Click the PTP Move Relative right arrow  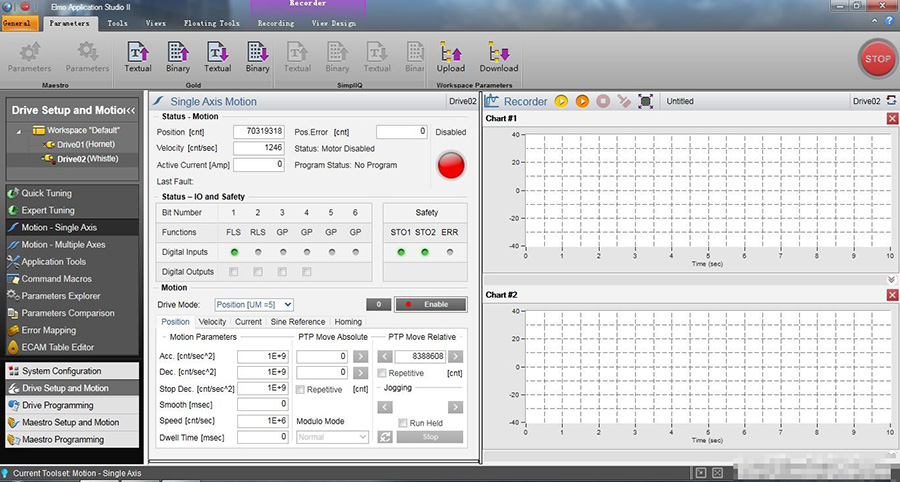(455, 356)
